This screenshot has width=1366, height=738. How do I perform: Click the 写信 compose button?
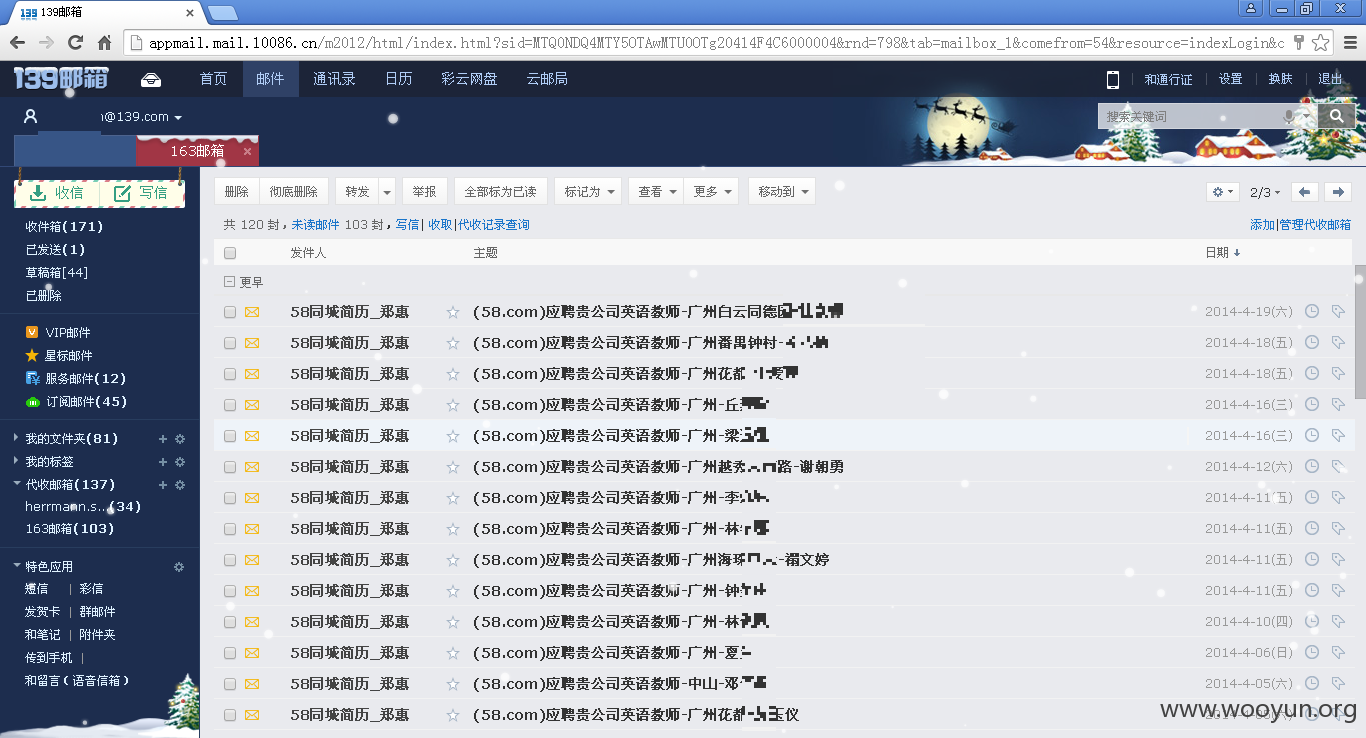pos(142,193)
